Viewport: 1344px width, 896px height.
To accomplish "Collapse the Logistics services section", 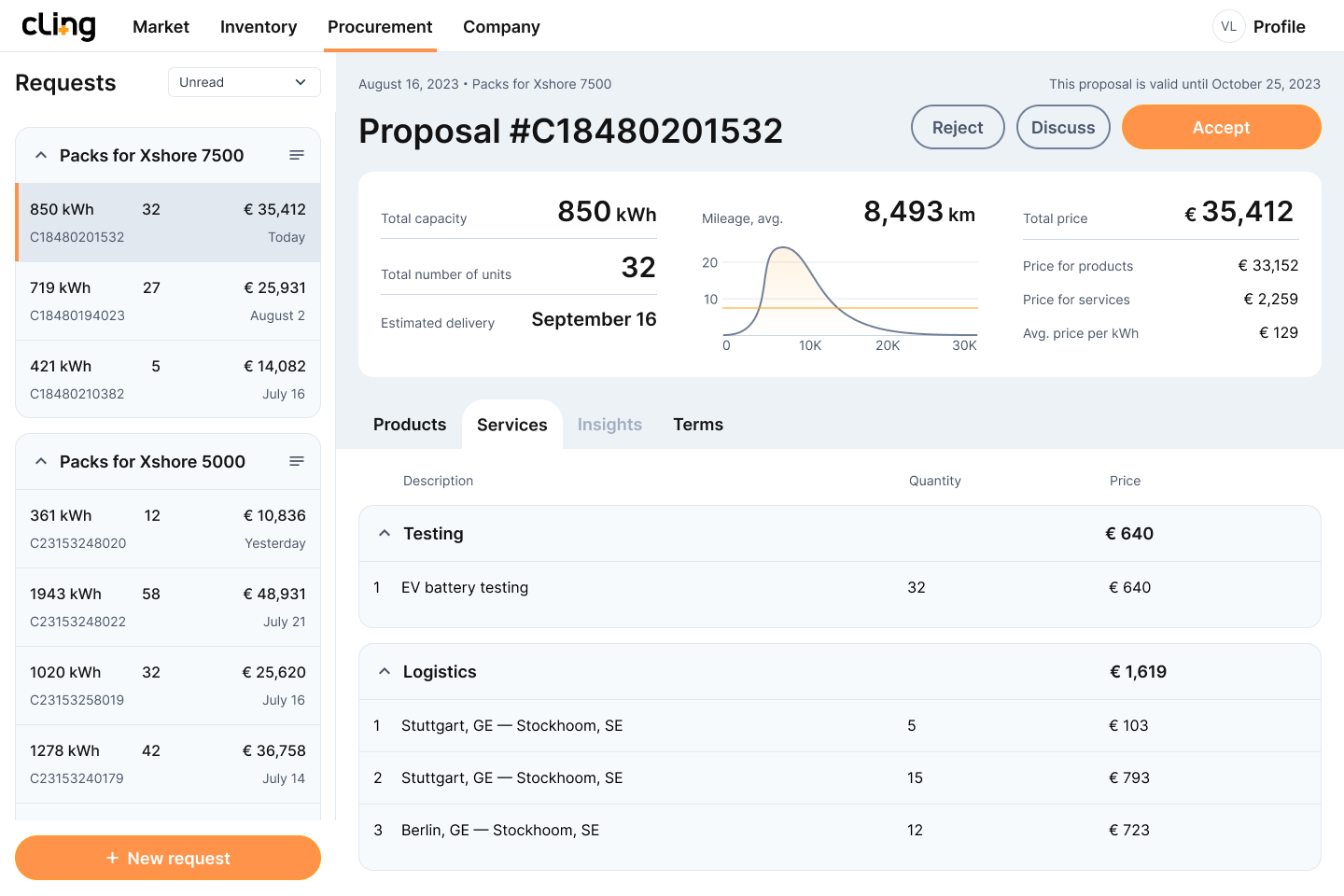I will point(385,671).
